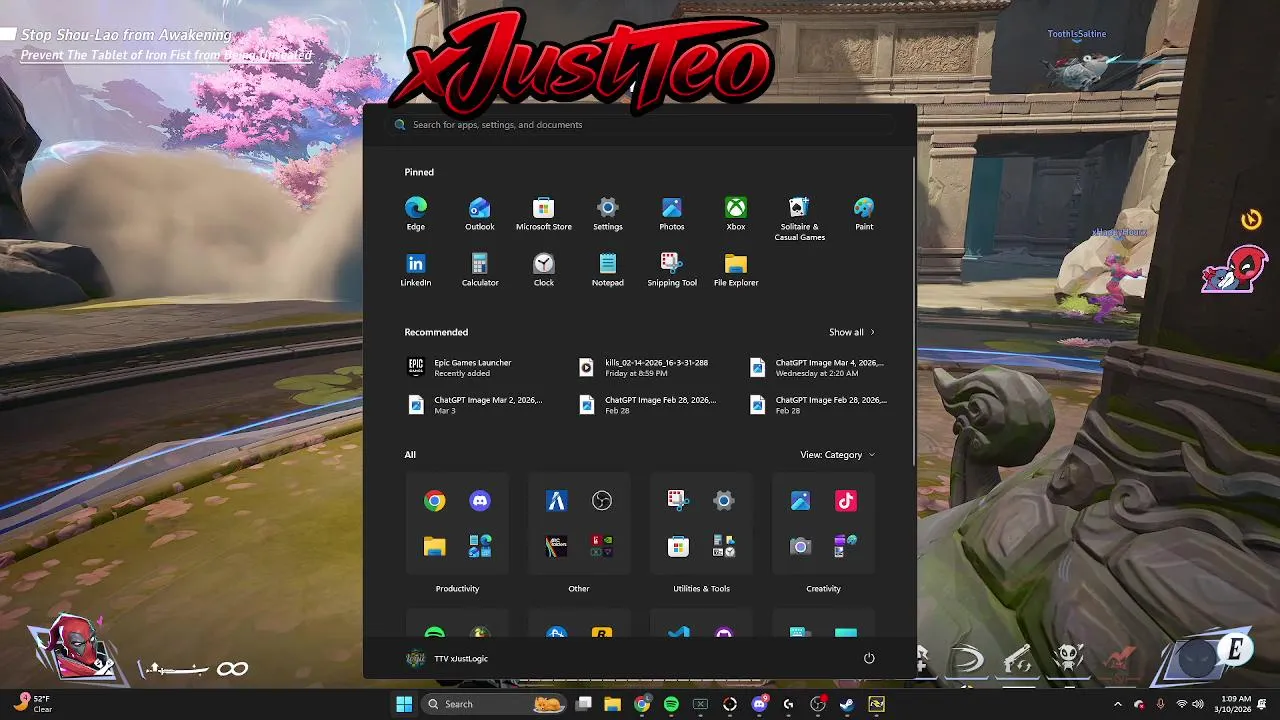Open Camera in Creativity category
Image resolution: width=1280 pixels, height=720 pixels.
point(800,546)
